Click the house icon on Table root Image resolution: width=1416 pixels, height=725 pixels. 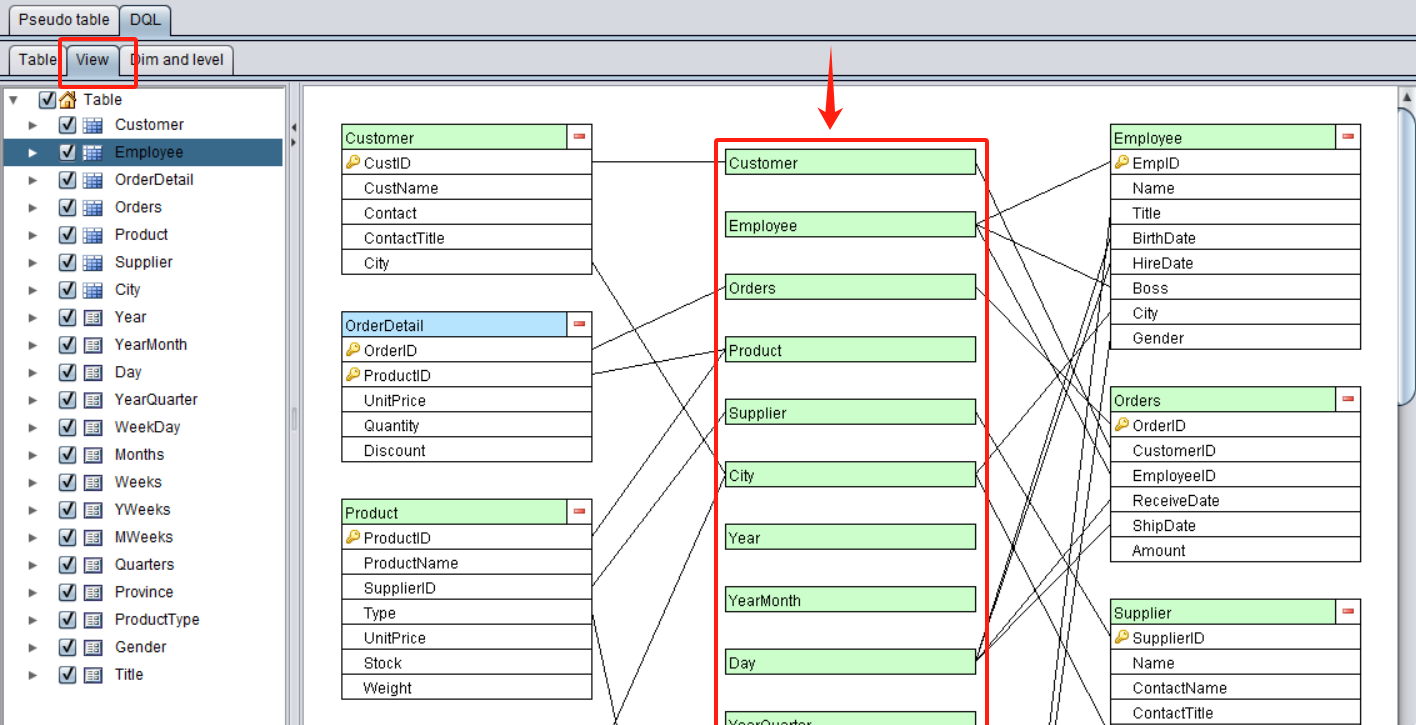point(68,100)
